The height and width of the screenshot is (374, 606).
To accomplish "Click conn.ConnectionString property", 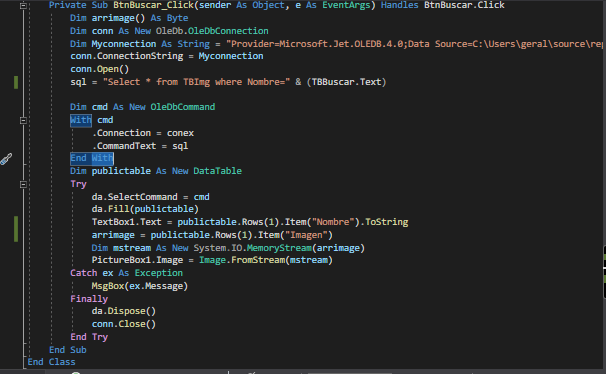I will click(x=127, y=56).
